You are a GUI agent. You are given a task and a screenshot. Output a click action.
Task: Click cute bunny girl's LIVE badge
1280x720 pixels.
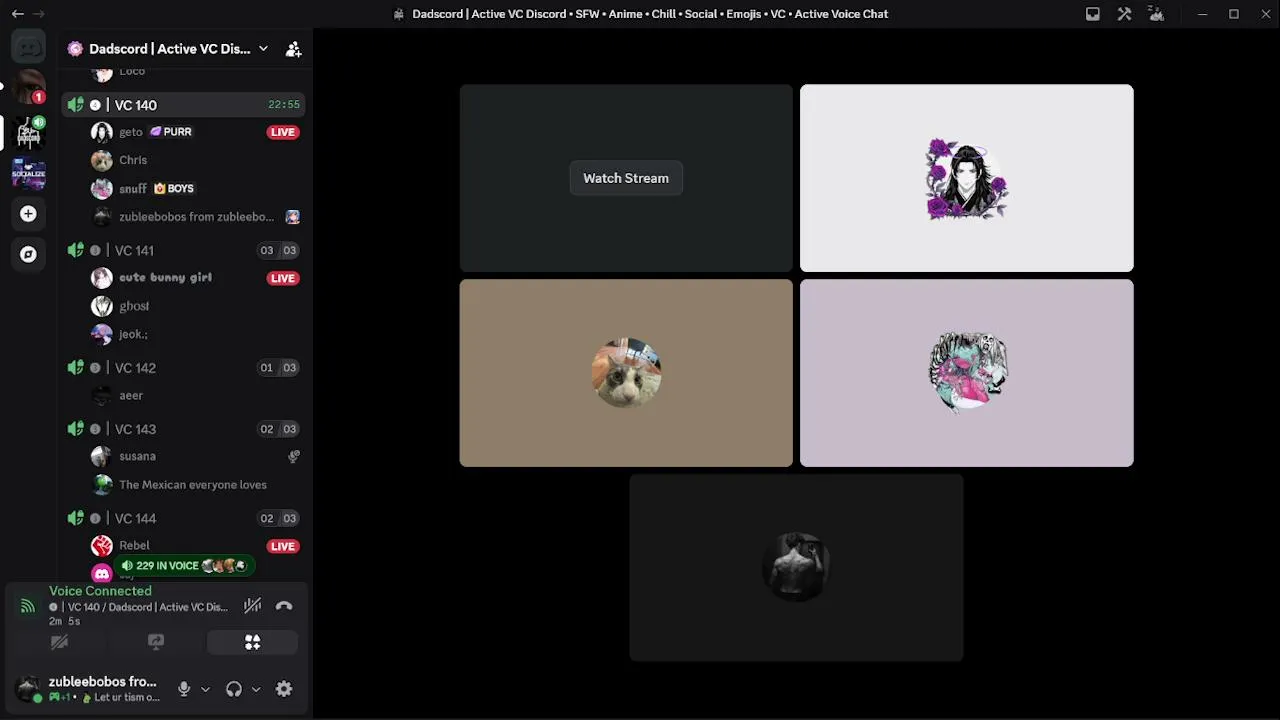click(283, 278)
